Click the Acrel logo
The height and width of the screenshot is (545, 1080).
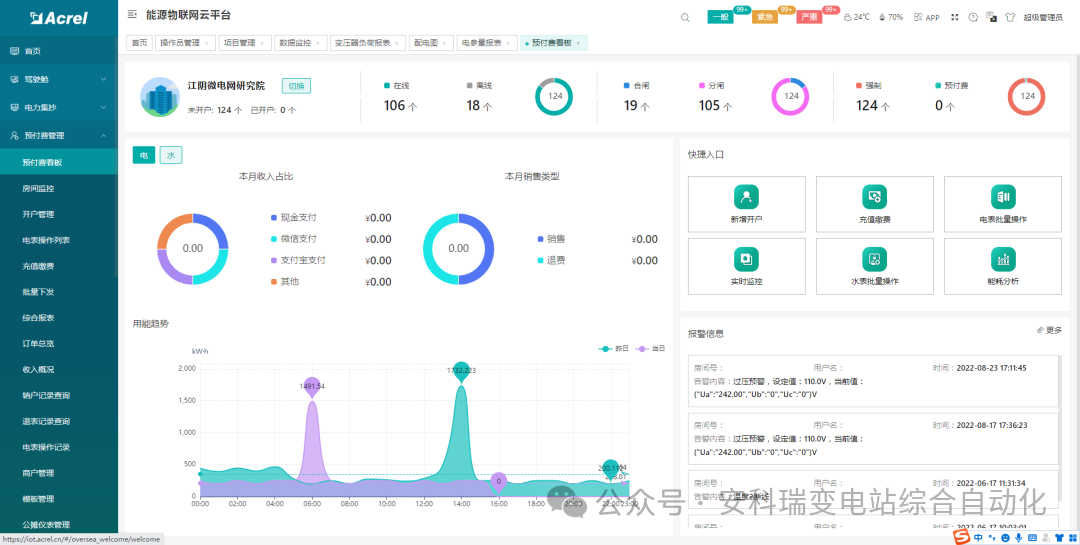[x=59, y=19]
